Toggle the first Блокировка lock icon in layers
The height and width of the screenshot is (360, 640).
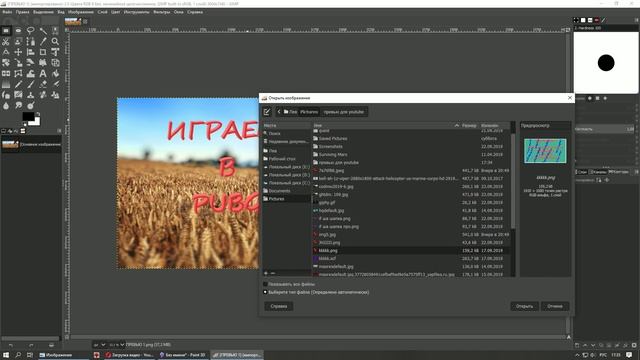pyautogui.click(x=599, y=180)
